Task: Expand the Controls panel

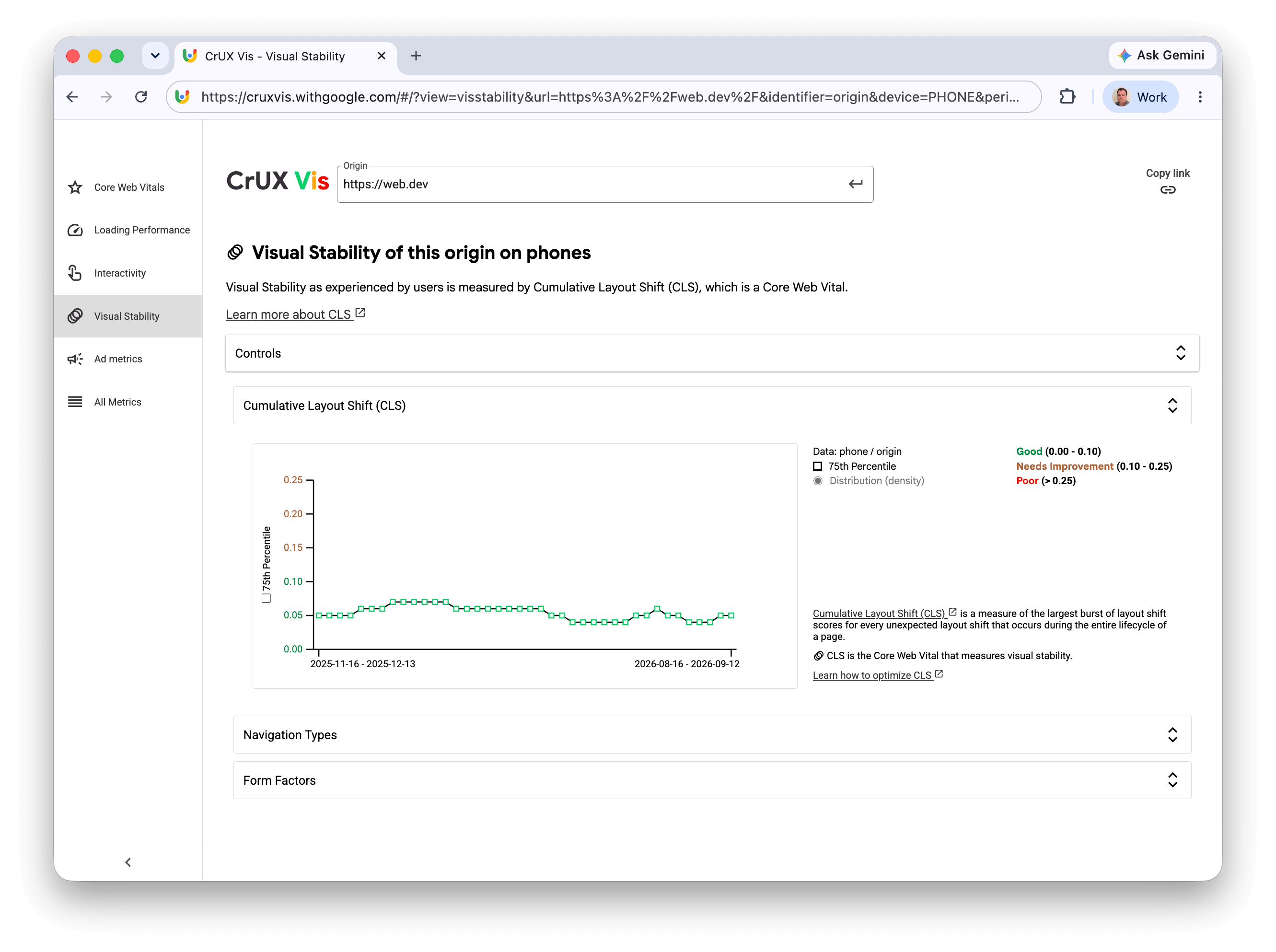Action: pyautogui.click(x=712, y=353)
